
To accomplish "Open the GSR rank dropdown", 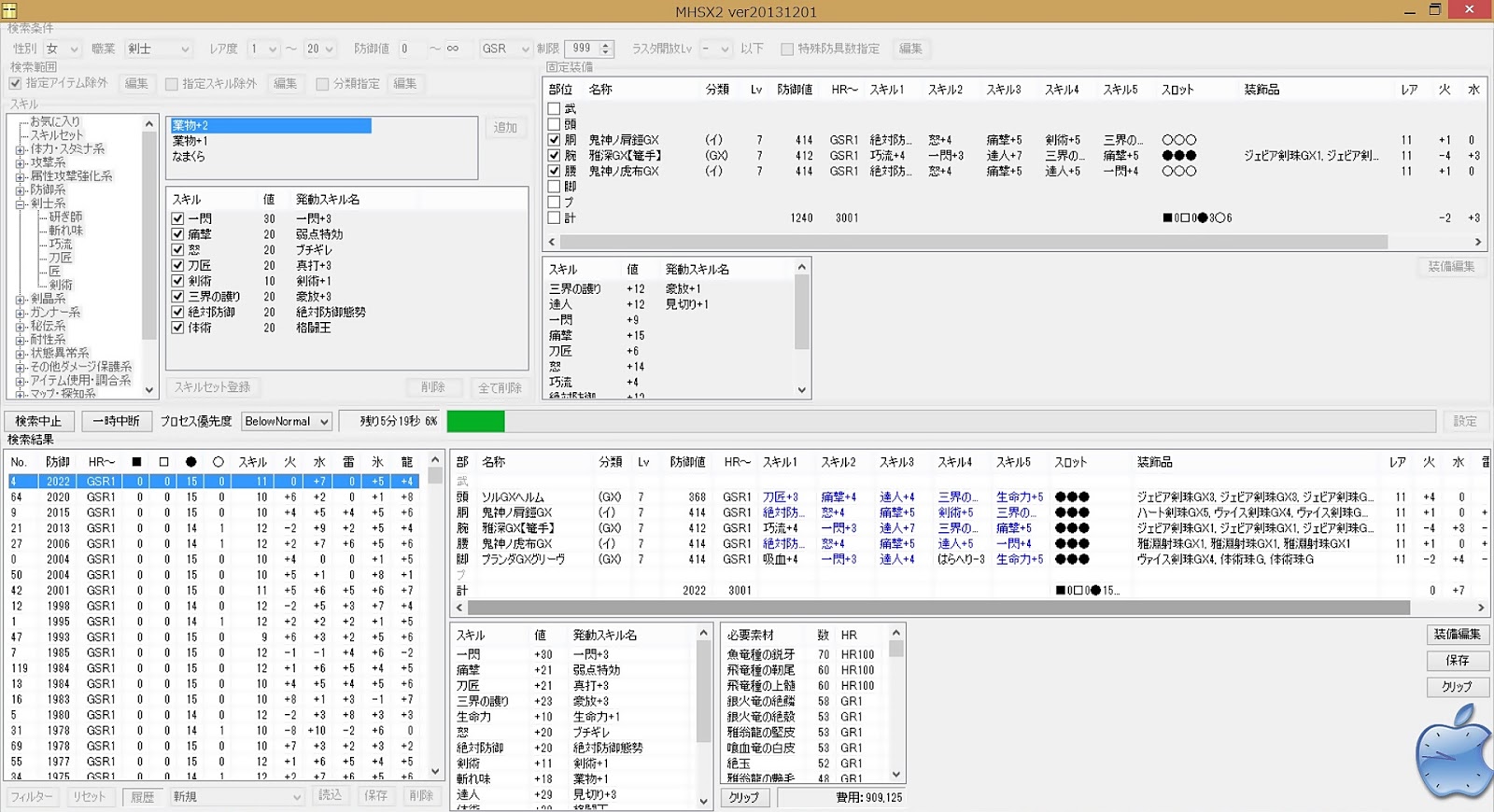I will coord(505,49).
